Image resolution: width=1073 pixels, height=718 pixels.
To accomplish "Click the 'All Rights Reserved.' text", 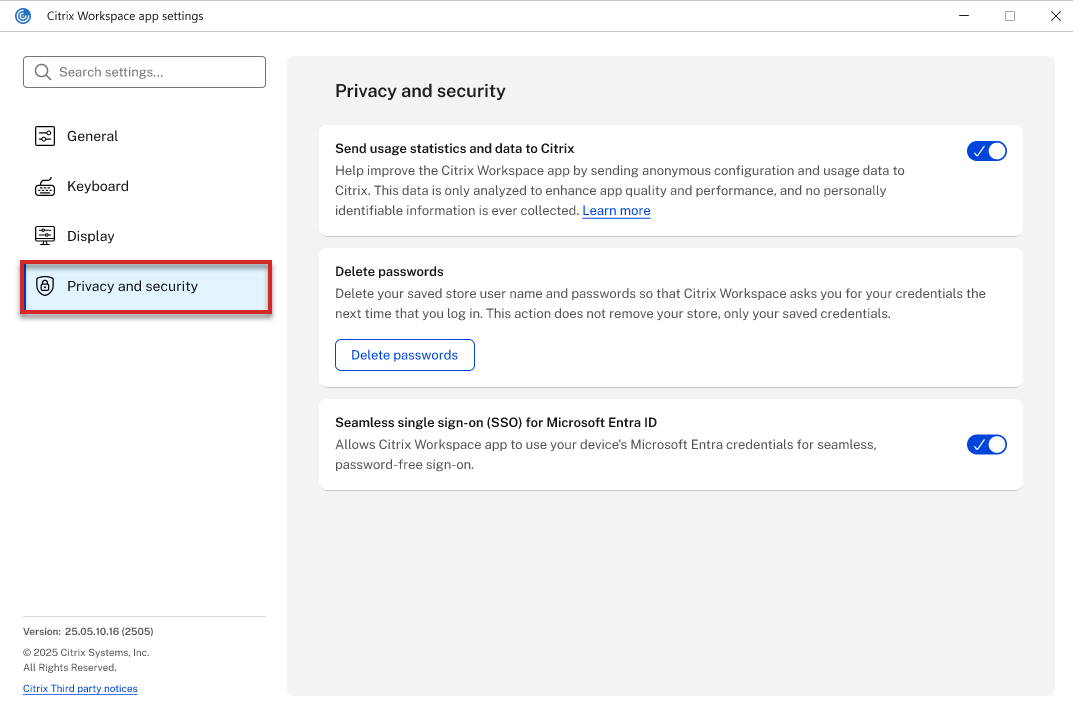I will pyautogui.click(x=70, y=668).
